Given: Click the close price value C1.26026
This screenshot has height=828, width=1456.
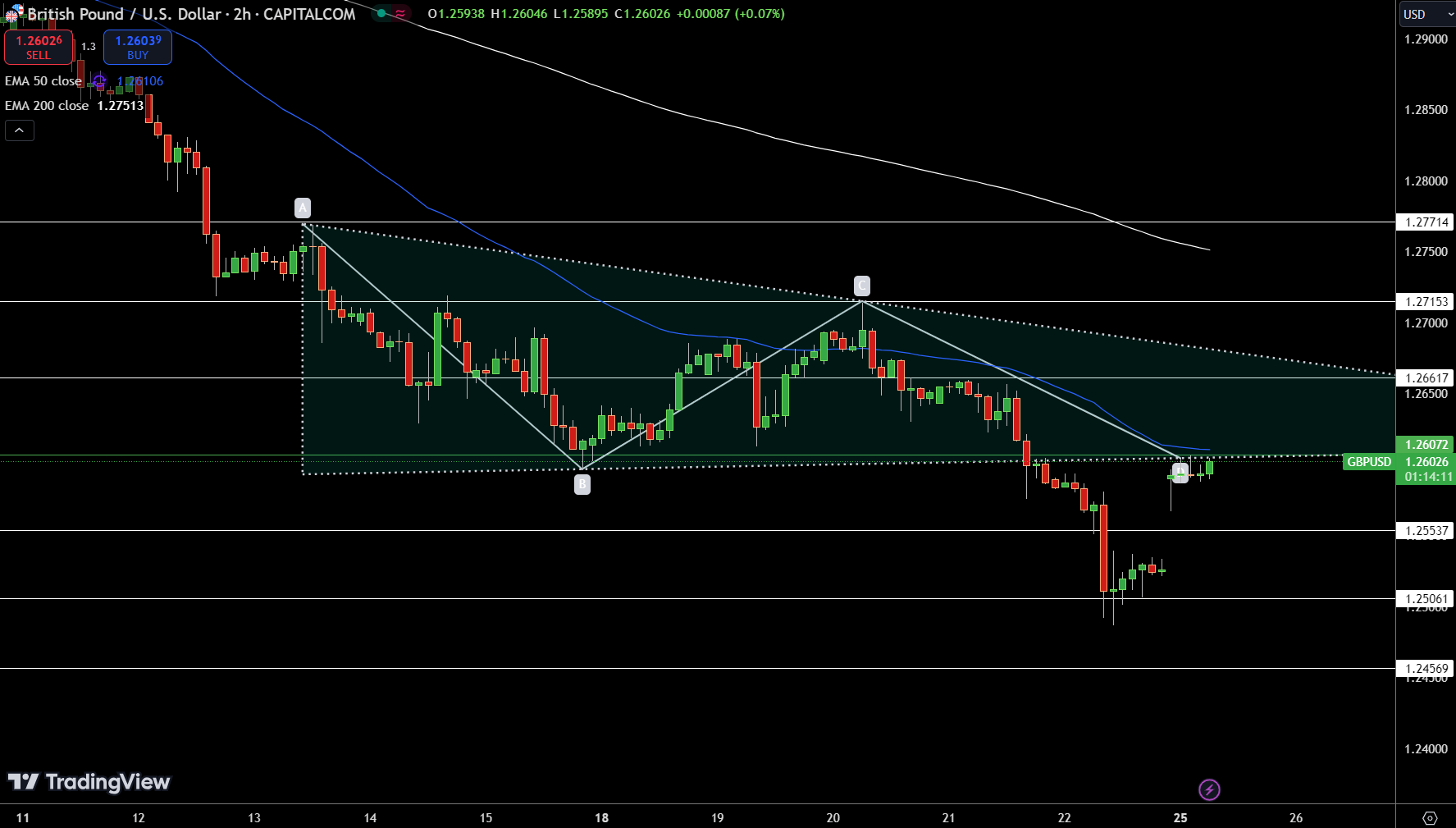Looking at the screenshot, I should (642, 14).
